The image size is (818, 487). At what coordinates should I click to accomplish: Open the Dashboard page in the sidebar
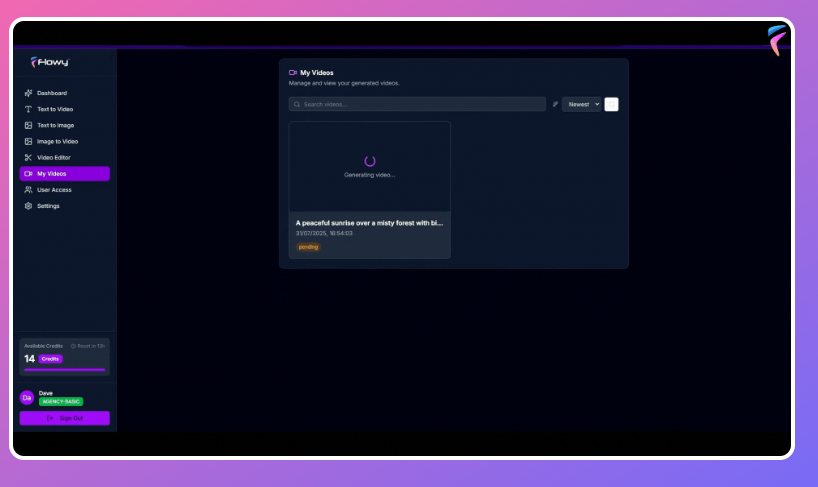coord(64,93)
